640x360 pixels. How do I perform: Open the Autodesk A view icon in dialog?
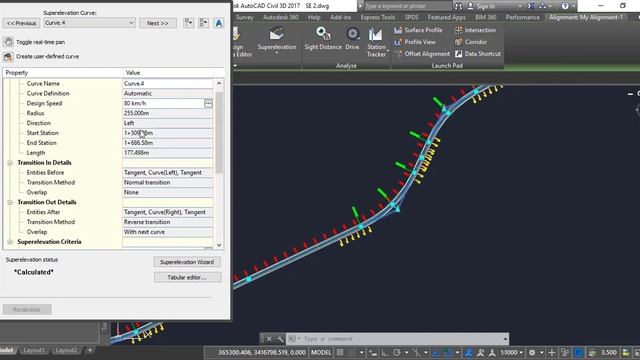[219, 23]
